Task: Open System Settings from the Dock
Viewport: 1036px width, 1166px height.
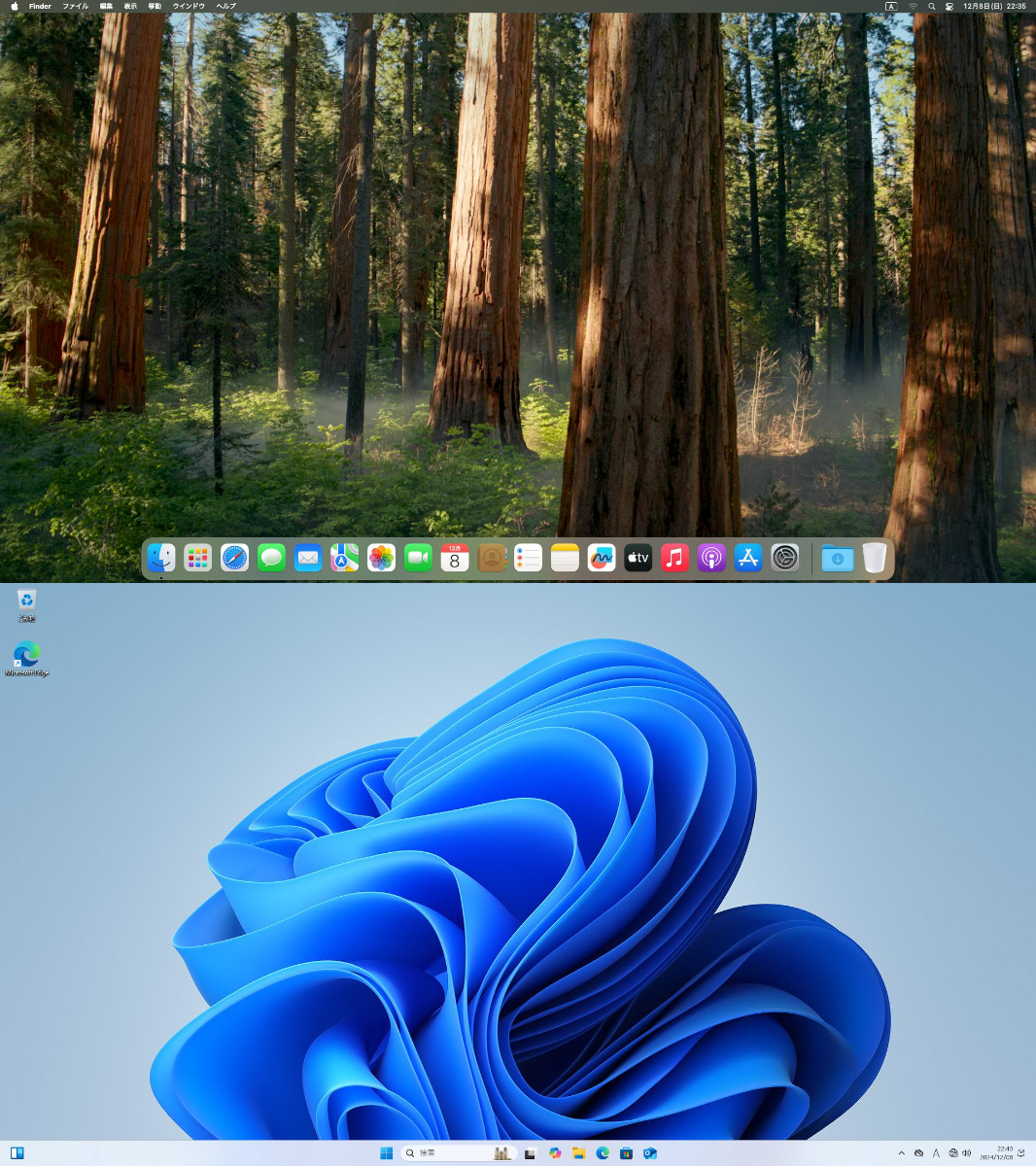Action: coord(785,558)
